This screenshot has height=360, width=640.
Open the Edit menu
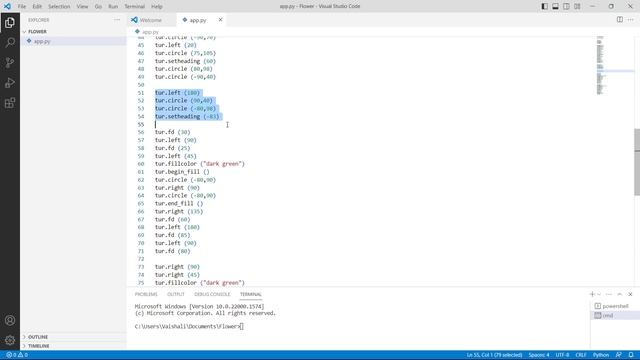37,7
